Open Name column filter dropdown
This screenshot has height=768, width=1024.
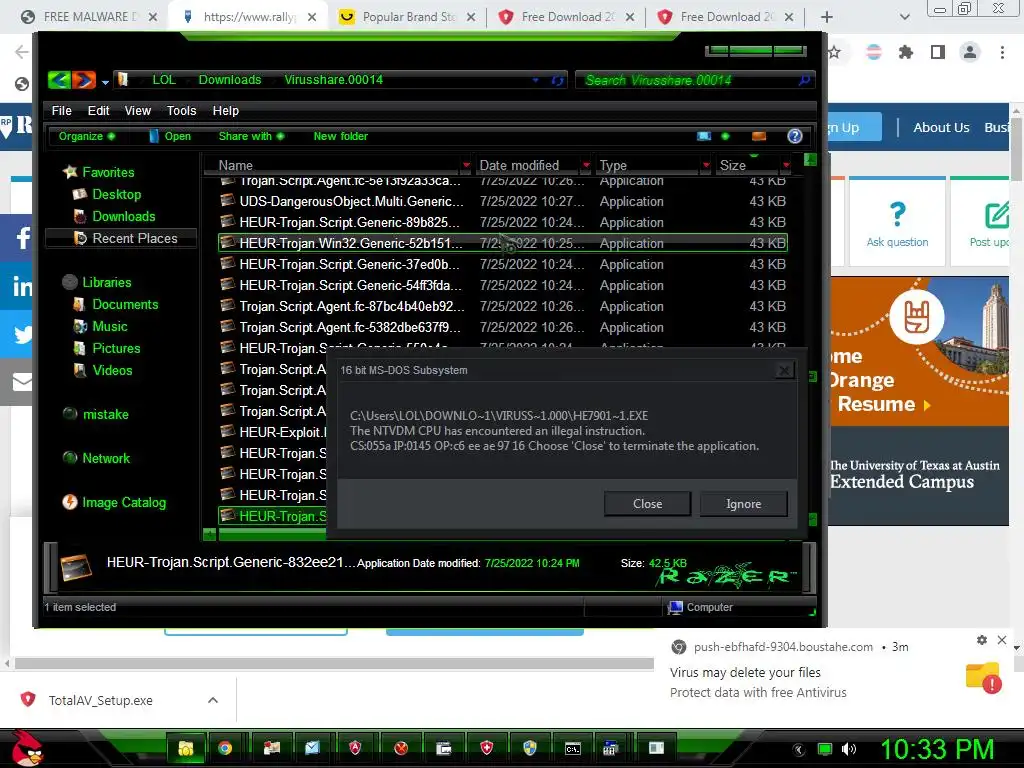point(466,165)
